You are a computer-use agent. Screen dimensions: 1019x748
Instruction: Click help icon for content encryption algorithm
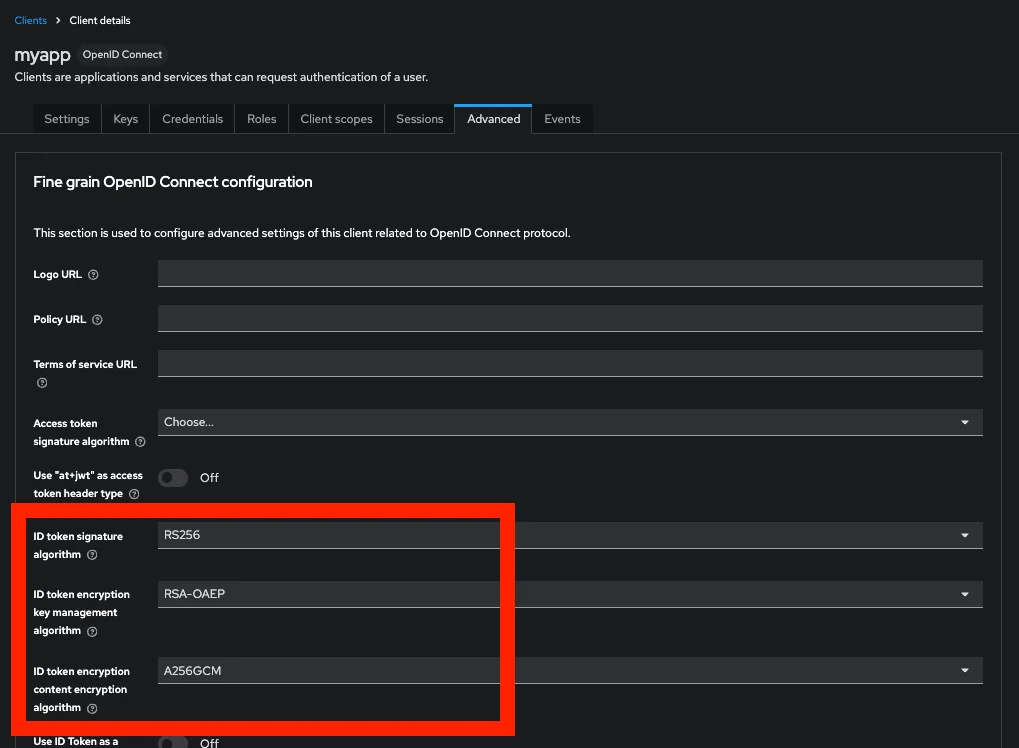(x=92, y=709)
